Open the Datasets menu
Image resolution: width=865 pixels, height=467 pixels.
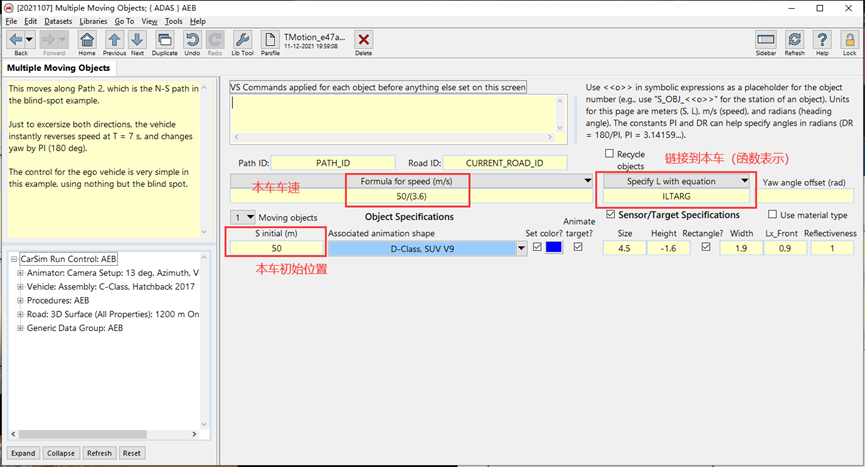[x=58, y=21]
